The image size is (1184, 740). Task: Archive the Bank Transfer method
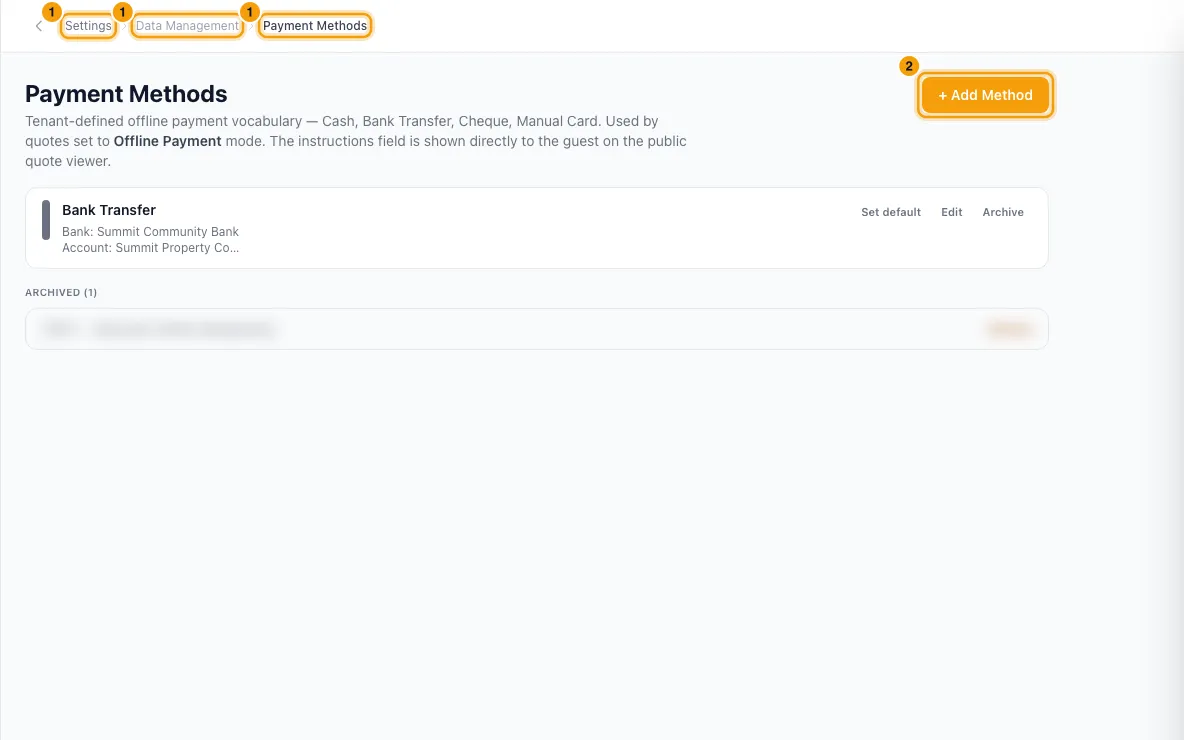tap(1003, 212)
